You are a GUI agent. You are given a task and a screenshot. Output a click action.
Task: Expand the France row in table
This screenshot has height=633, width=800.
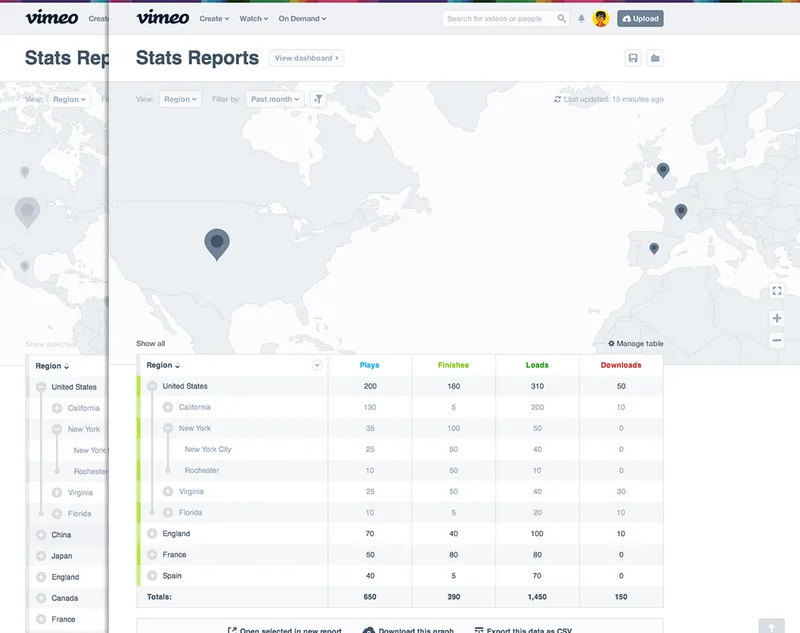pyautogui.click(x=152, y=555)
